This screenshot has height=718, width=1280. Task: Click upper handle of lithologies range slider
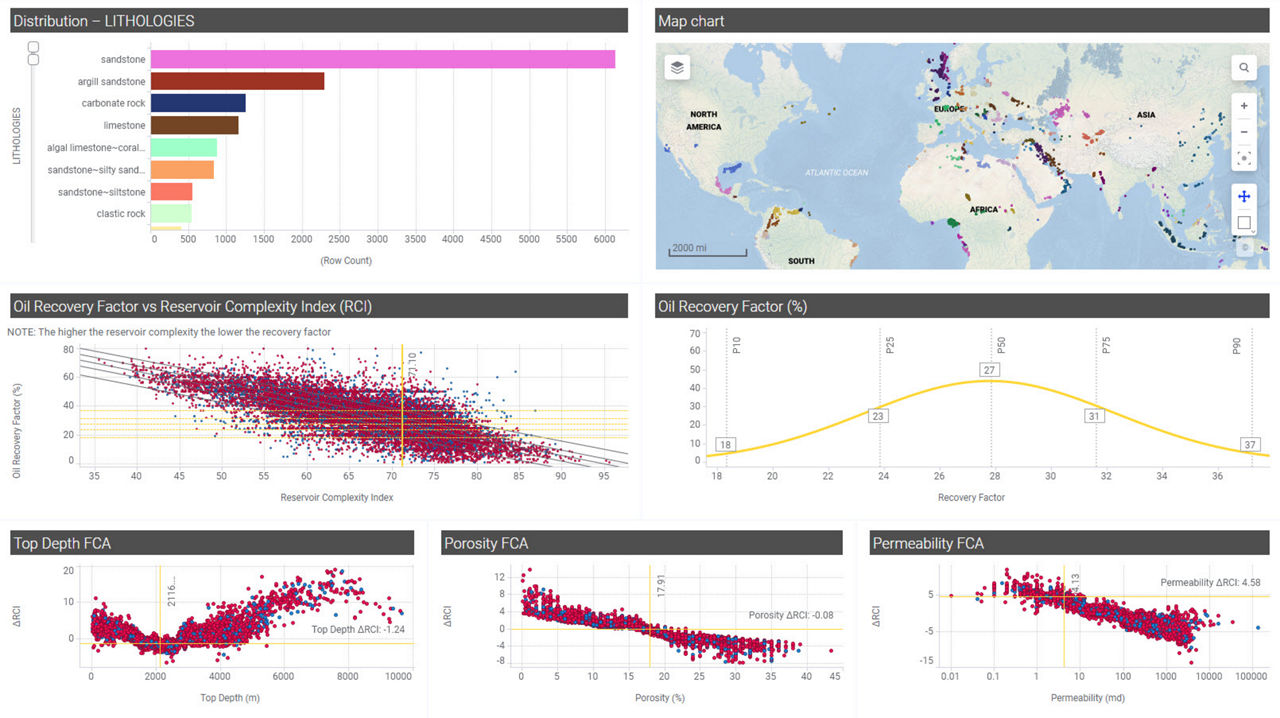(33, 47)
